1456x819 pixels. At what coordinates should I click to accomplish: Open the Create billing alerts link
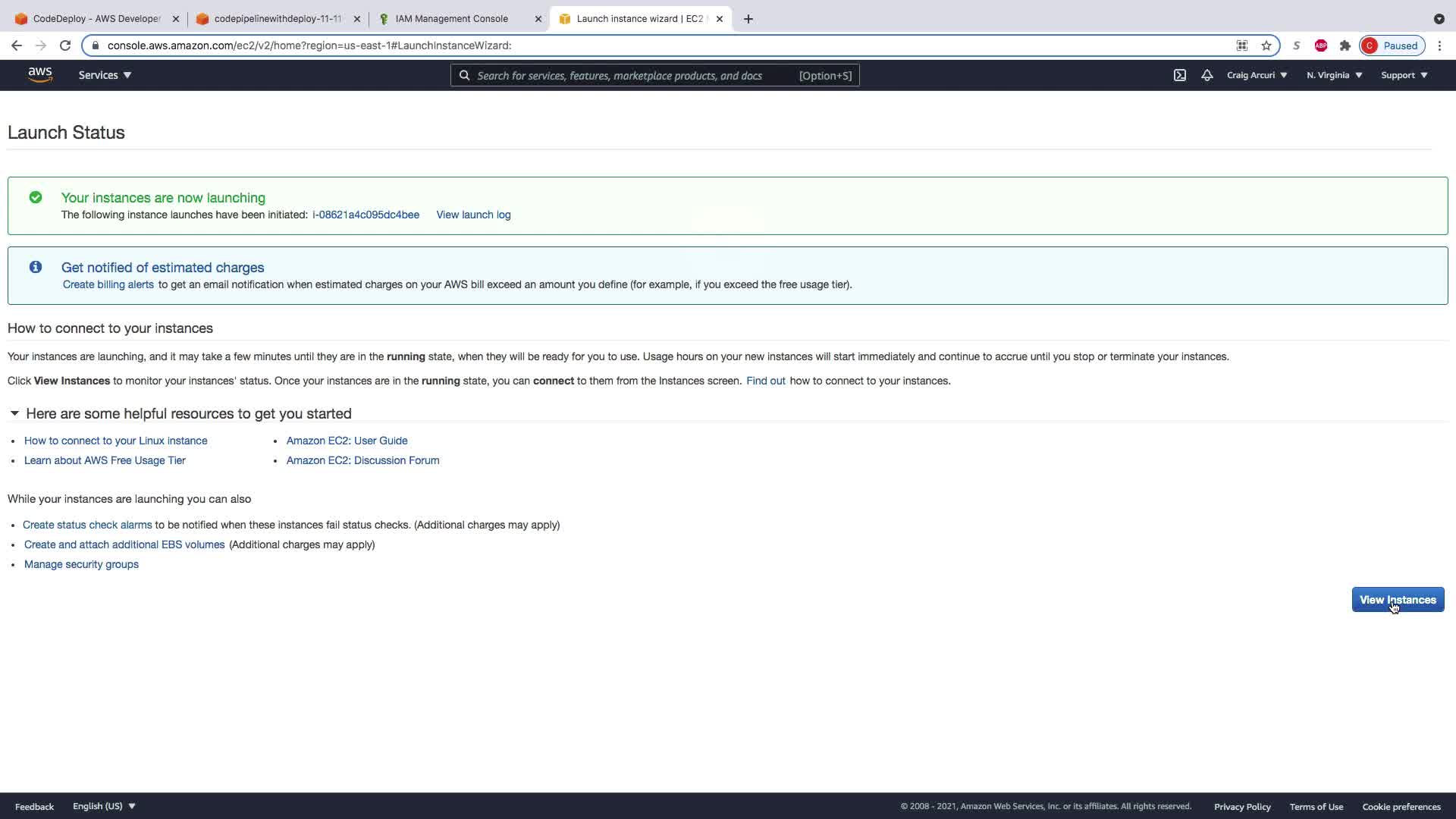pos(108,284)
